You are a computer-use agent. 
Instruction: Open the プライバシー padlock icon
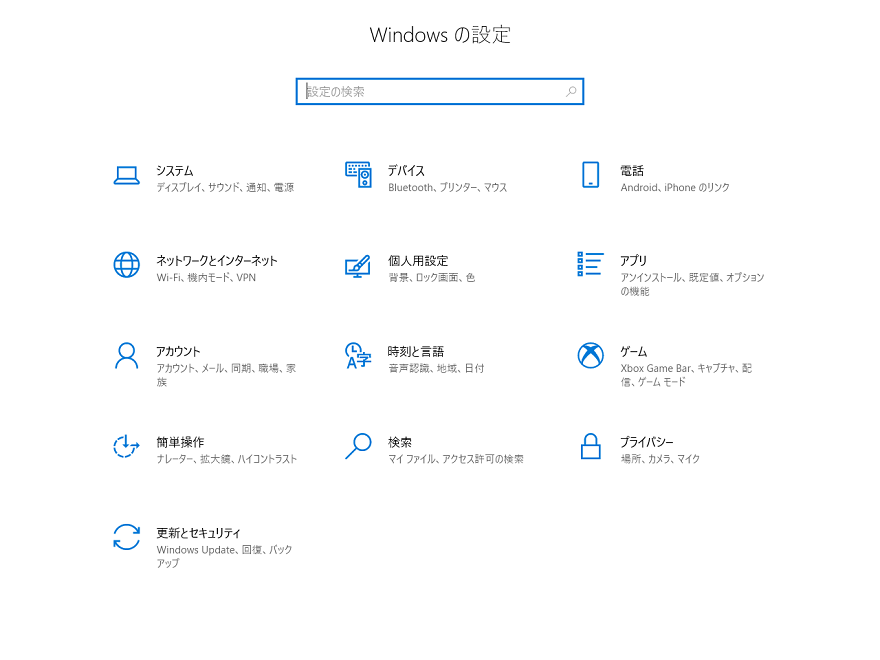click(x=590, y=446)
